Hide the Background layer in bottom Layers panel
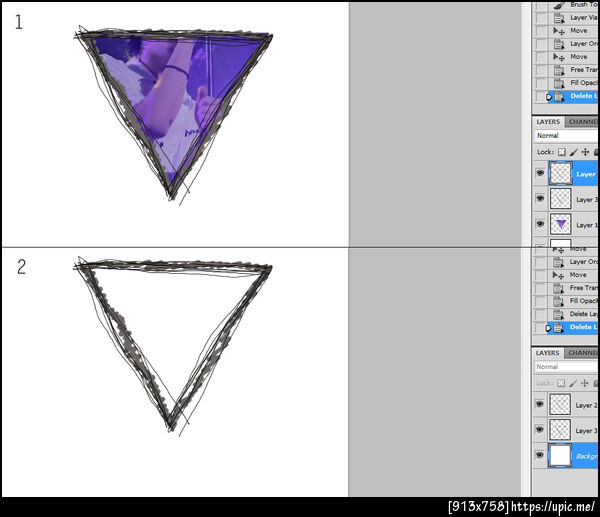The height and width of the screenshot is (517, 600). click(540, 455)
